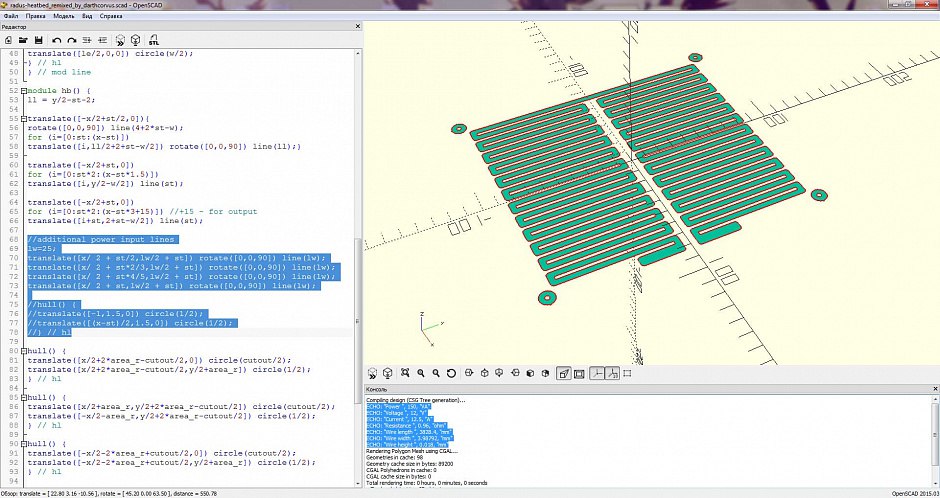Zoom out of the 3D view

click(436, 373)
